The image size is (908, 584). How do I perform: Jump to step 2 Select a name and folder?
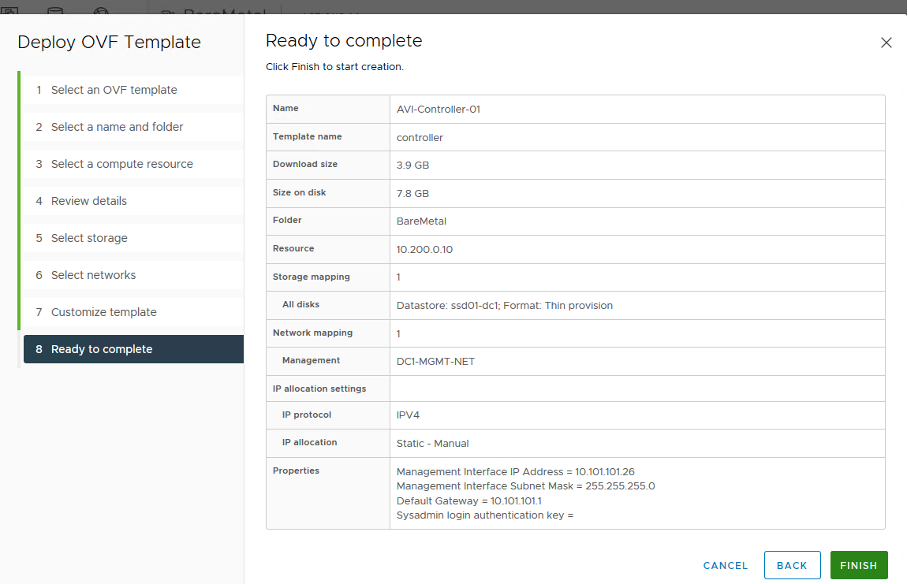[117, 127]
